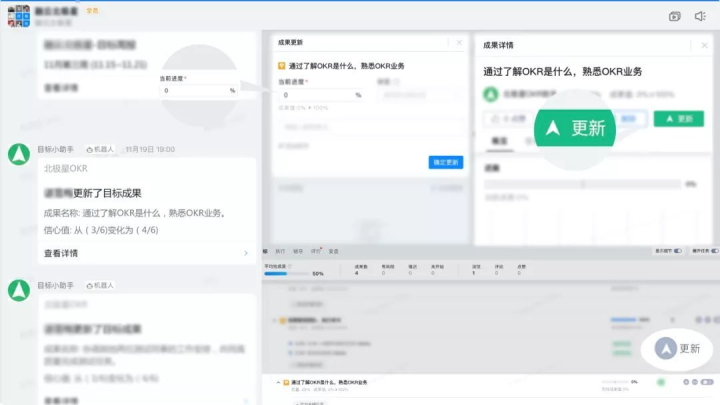The width and height of the screenshot is (720, 405).
Task: Start a video meeting from chat header
Action: [x=675, y=17]
